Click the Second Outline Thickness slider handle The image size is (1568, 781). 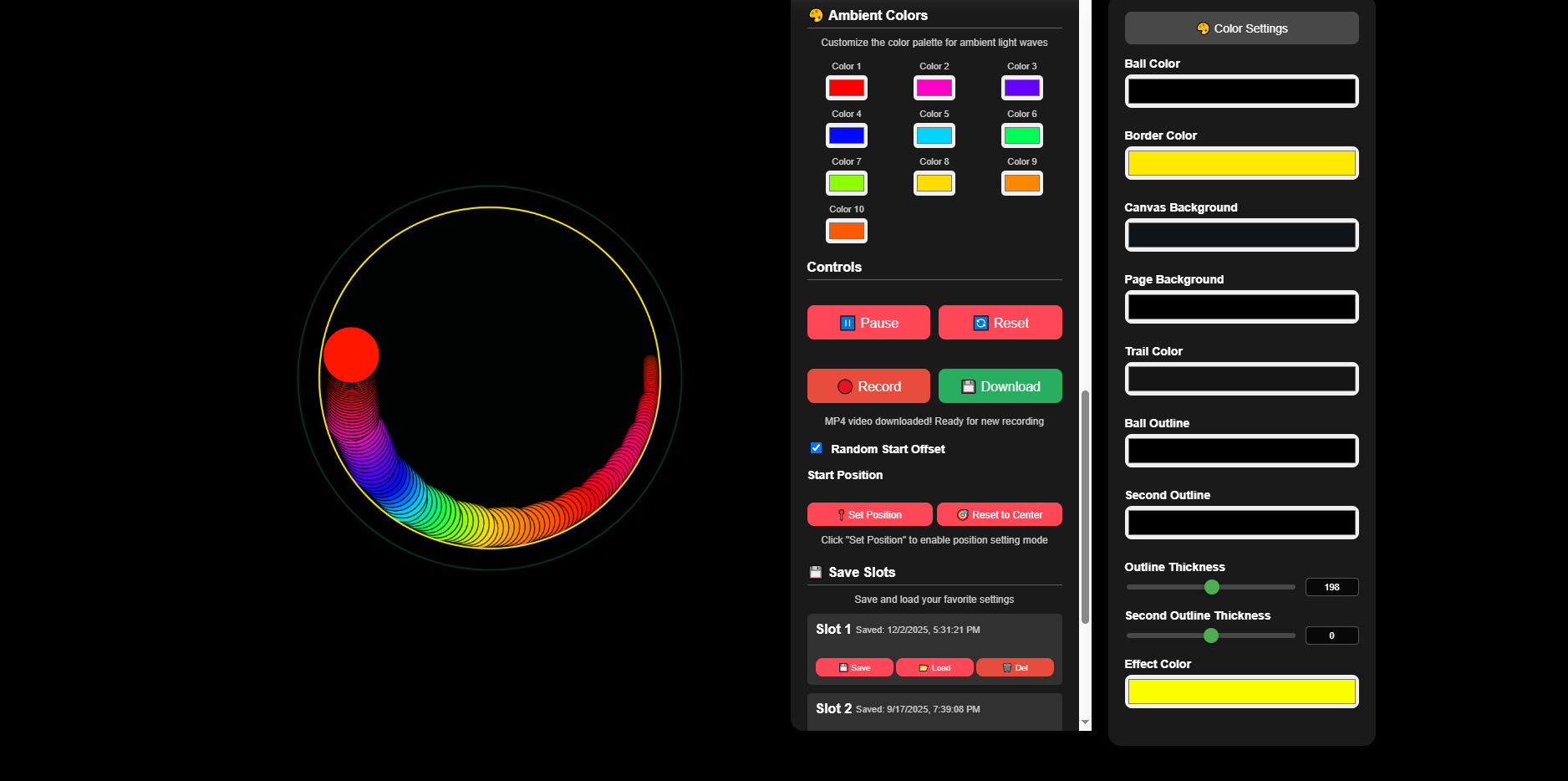(1211, 636)
